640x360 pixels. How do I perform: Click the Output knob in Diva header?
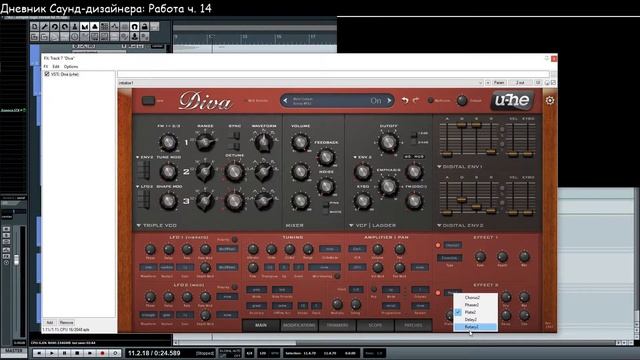coord(462,100)
